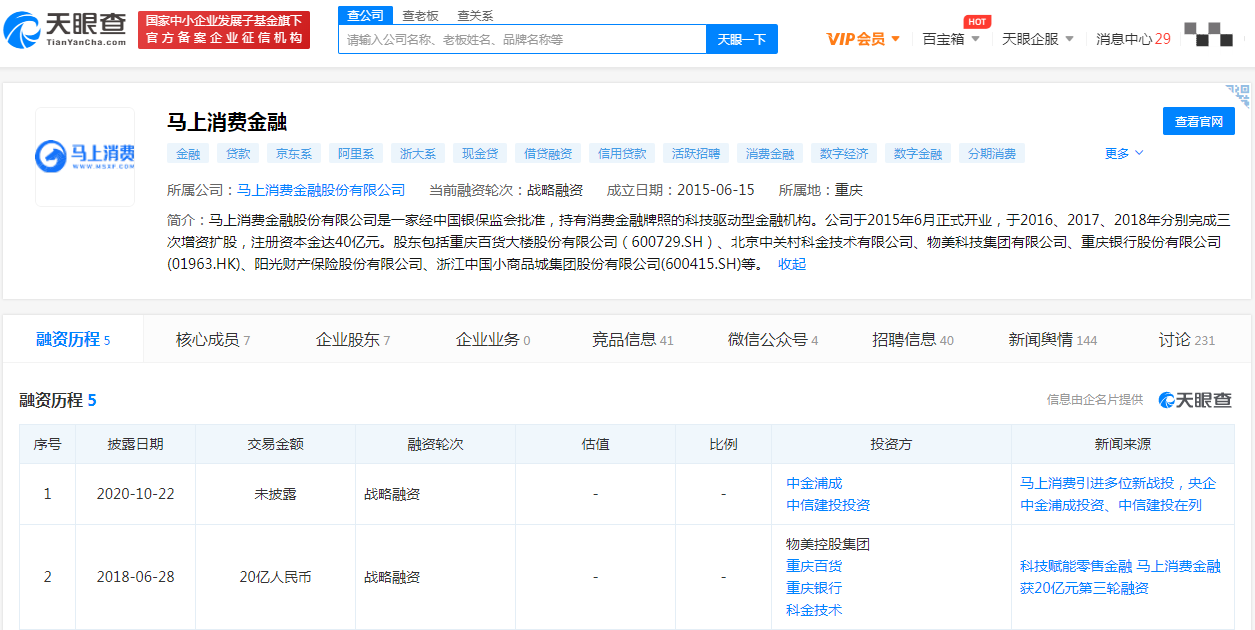Screen dimensions: 1255x630
Task: Switch to the 微信公众号 tab
Action: 773,340
